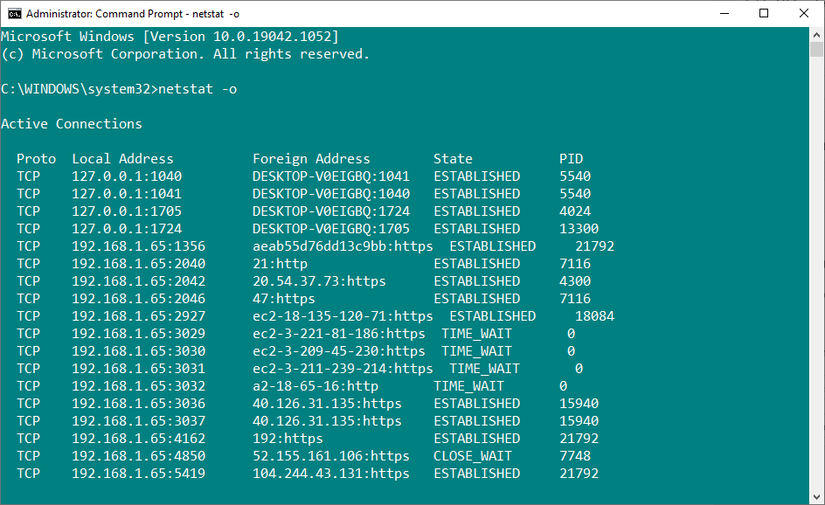Click foreign address a2-18-65-16:http

pyautogui.click(x=315, y=386)
